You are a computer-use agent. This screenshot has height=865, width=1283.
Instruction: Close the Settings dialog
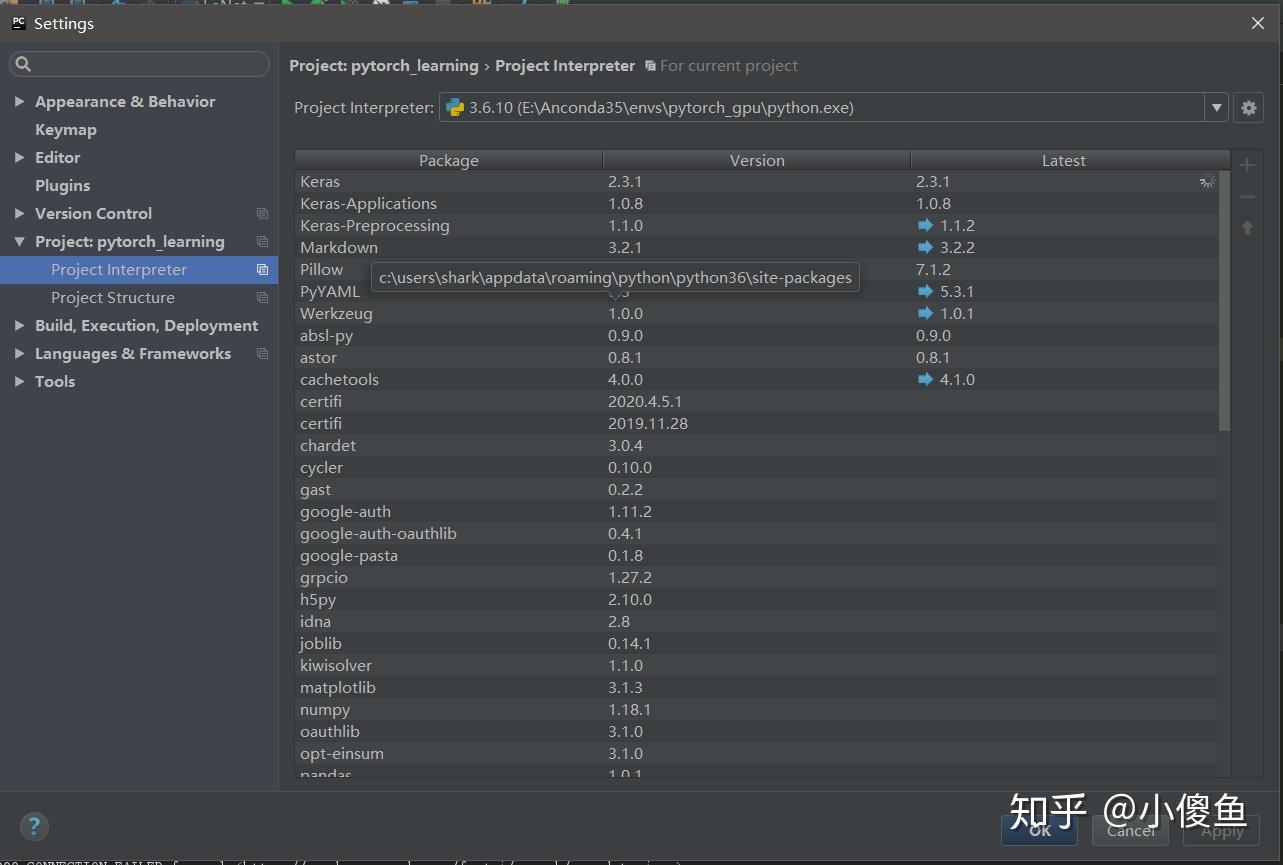point(1258,23)
